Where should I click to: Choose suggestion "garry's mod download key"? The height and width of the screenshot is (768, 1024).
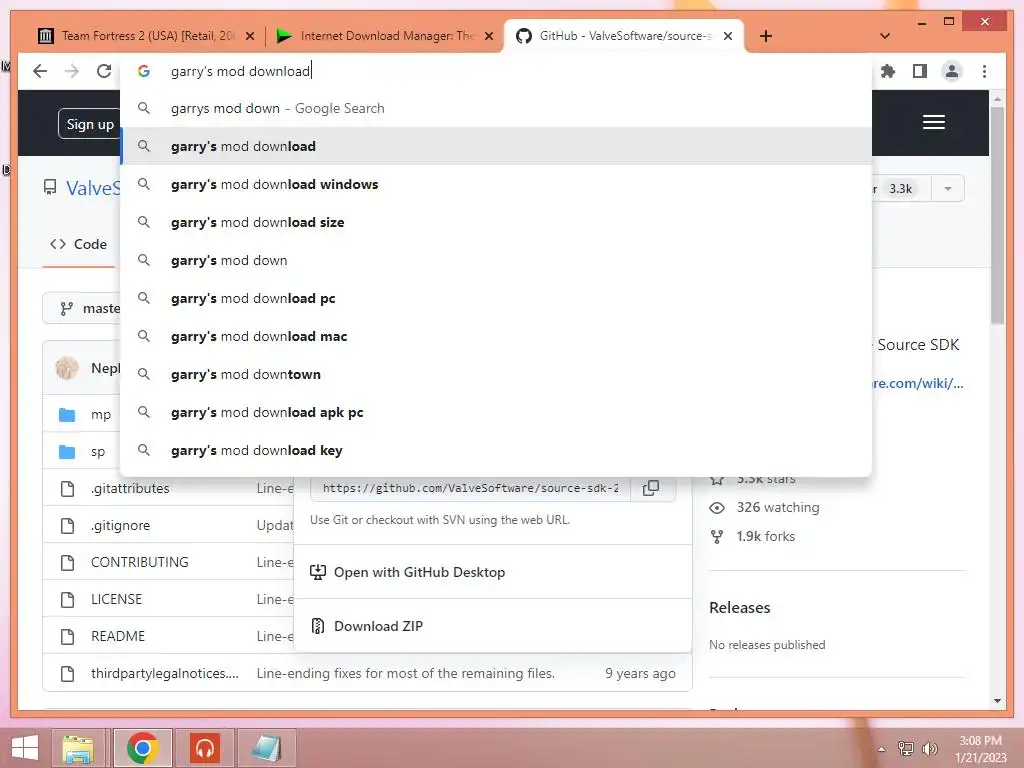tap(496, 450)
